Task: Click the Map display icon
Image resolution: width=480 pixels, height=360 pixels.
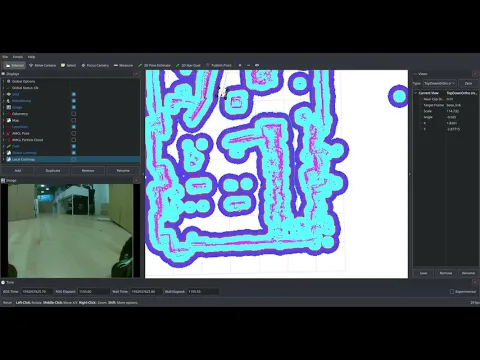Action: click(x=9, y=120)
